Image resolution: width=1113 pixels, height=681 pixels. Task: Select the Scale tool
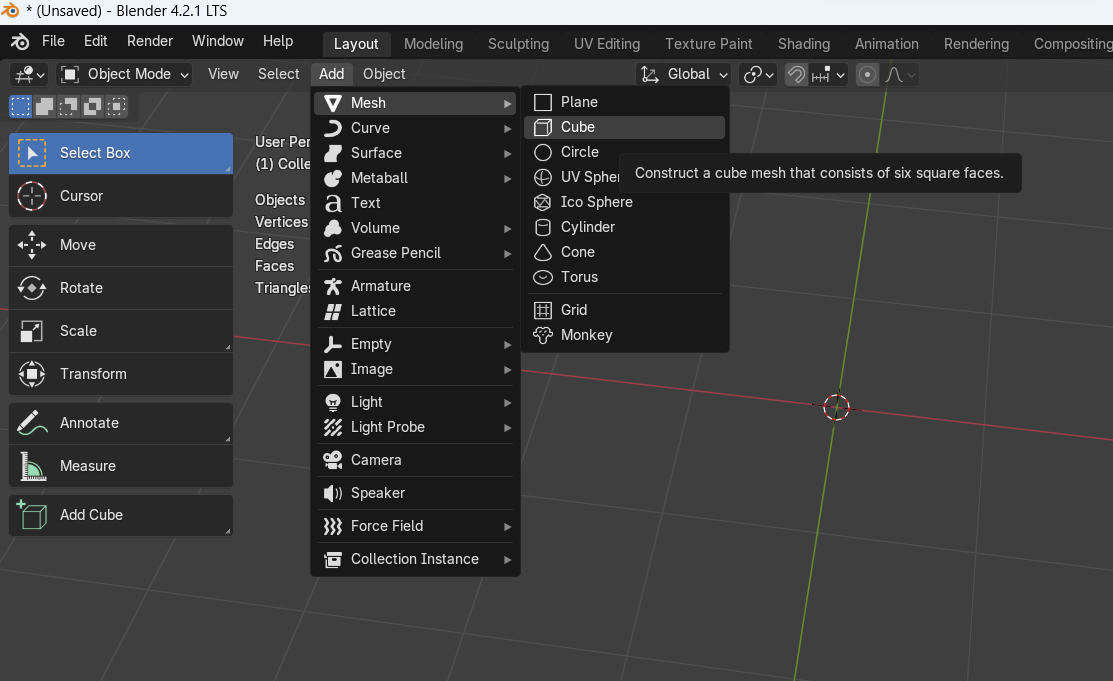tap(121, 331)
